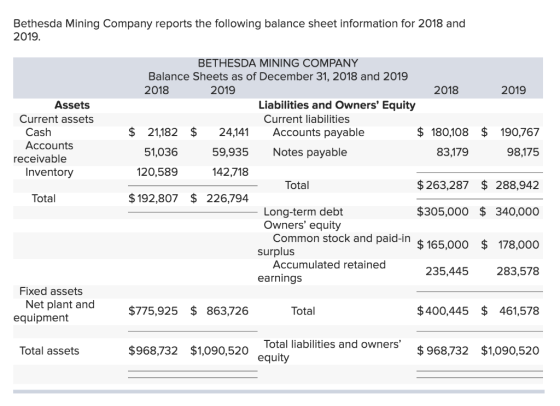This screenshot has width=560, height=406.
Task: Select the 'Owners' equity' heading
Action: pyautogui.click(x=302, y=225)
